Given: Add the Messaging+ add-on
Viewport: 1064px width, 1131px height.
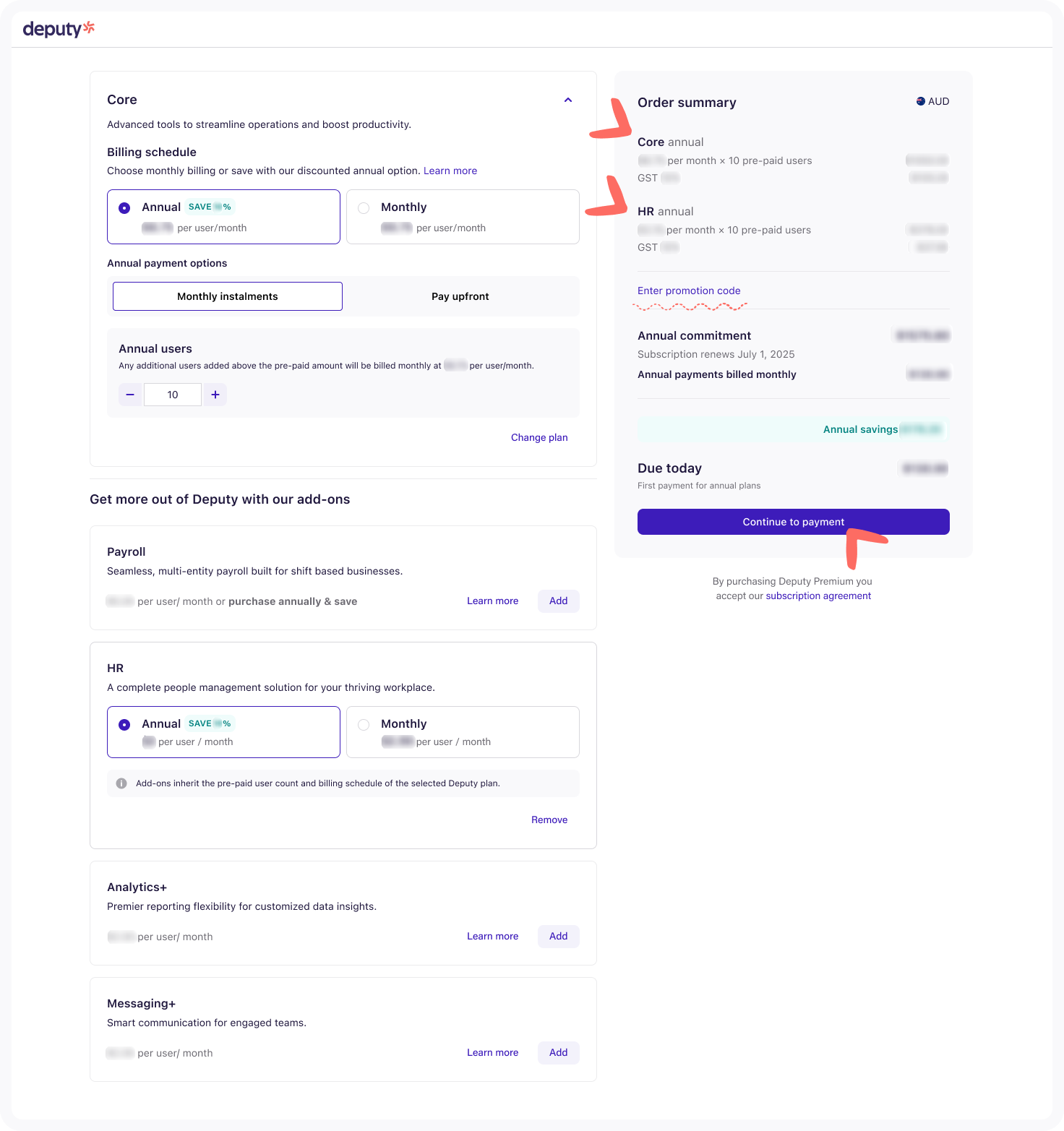Looking at the screenshot, I should (558, 1052).
